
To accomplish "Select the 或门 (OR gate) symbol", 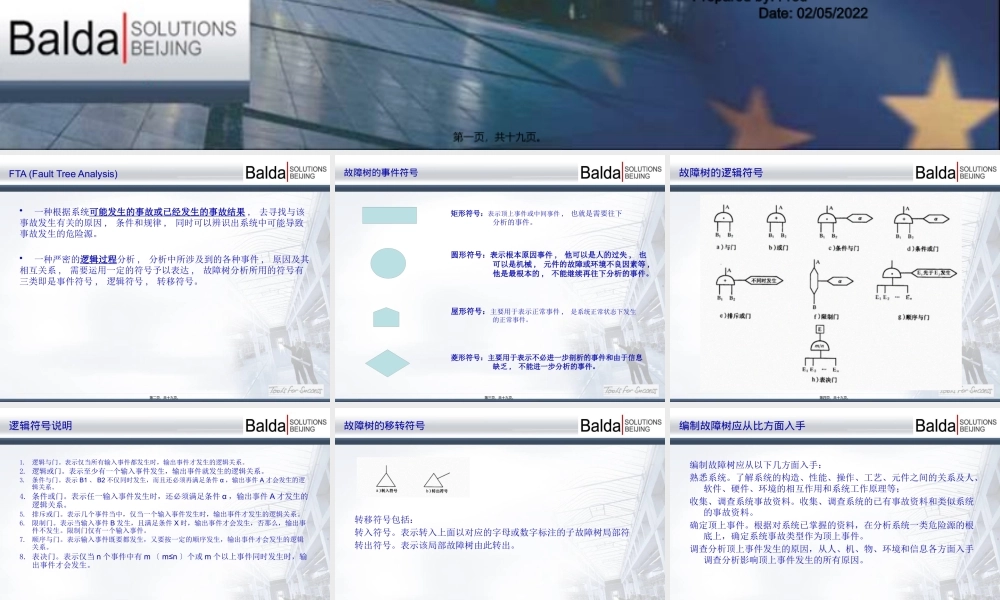I will pyautogui.click(x=775, y=216).
